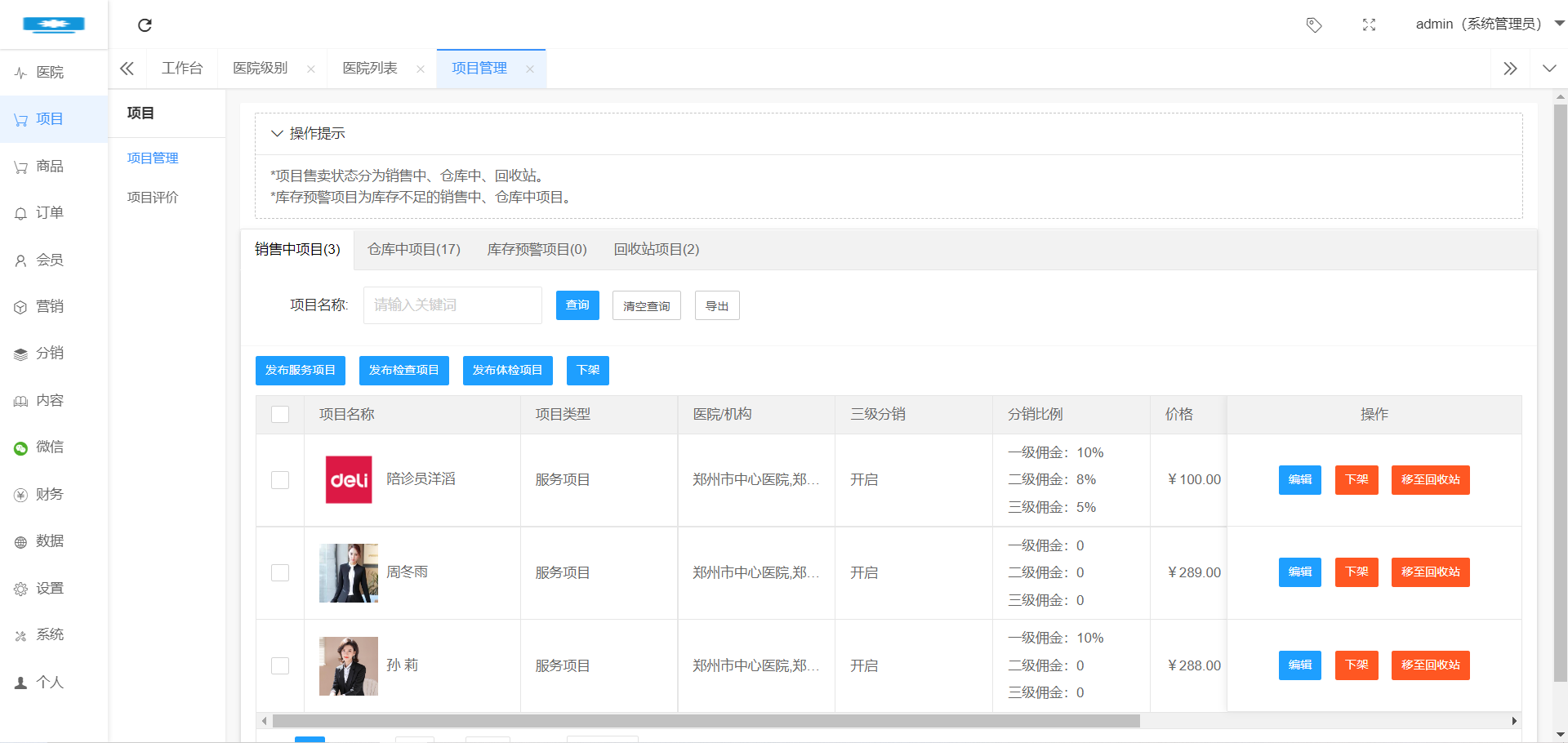Open 分销 module in sidebar
Screen dimensions: 1568x743
pyautogui.click(x=54, y=354)
